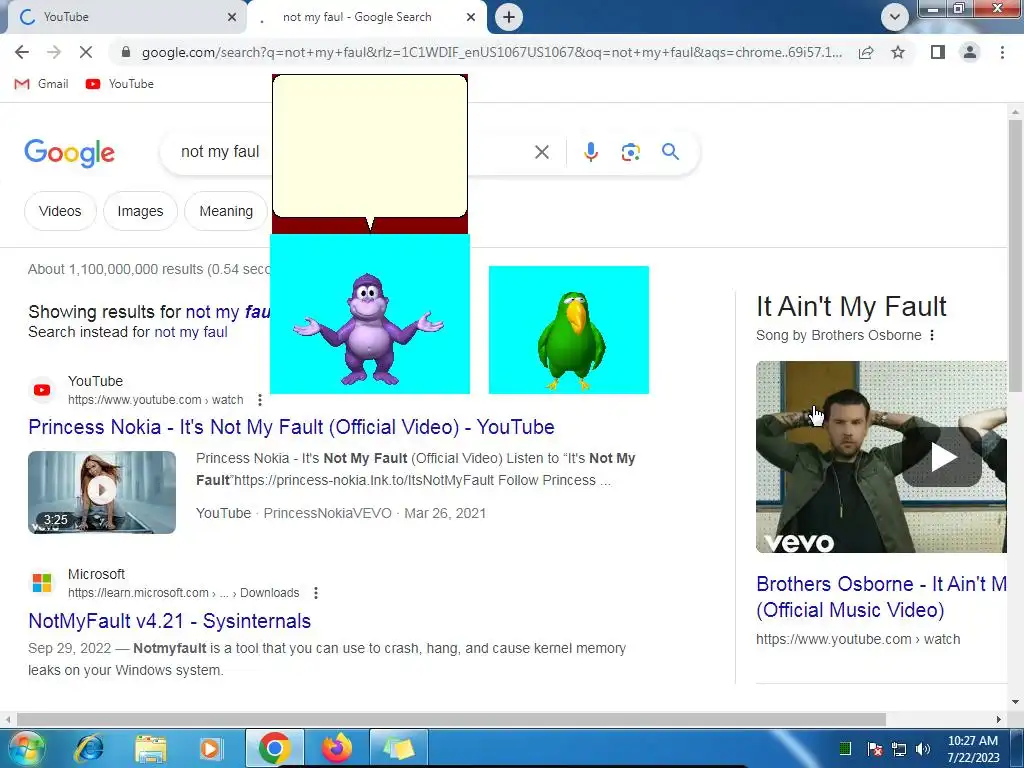
Task: Click the scroll-down arrow on vertical scrollbar
Action: tap(1015, 703)
